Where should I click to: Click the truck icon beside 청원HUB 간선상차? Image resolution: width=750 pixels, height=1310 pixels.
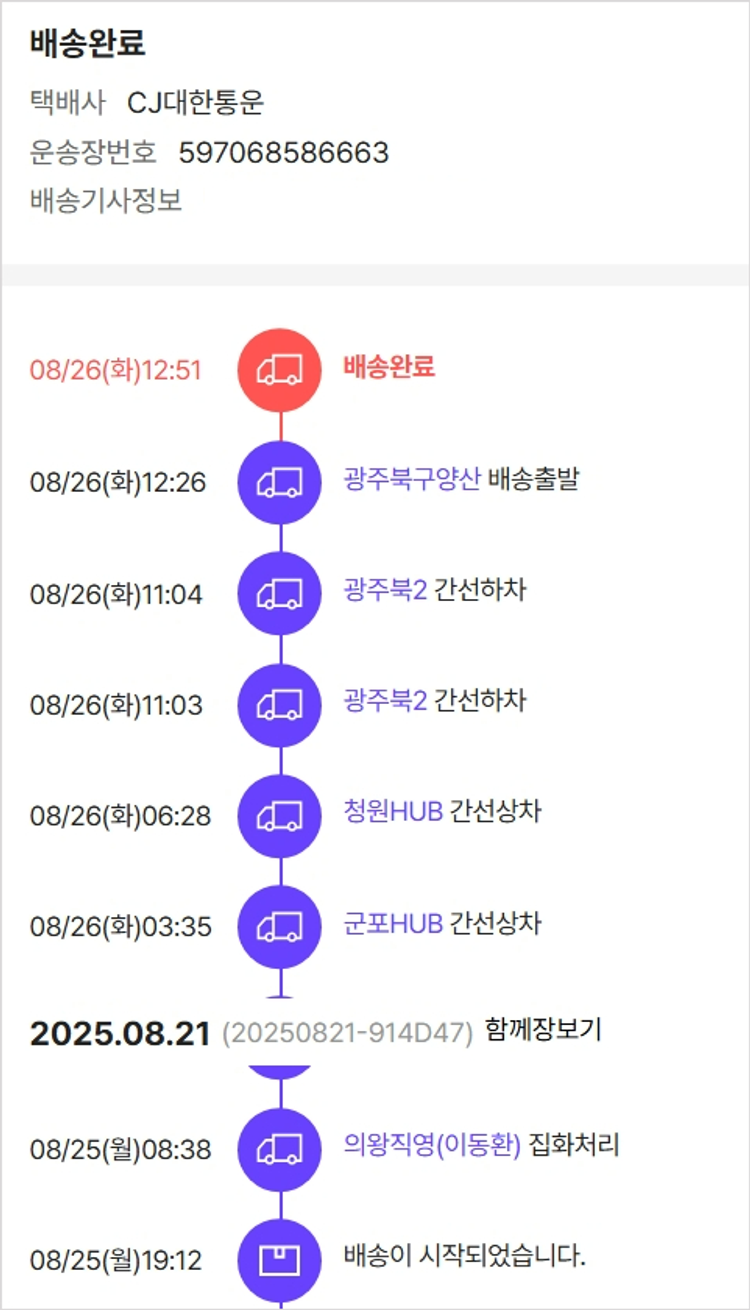tap(280, 816)
